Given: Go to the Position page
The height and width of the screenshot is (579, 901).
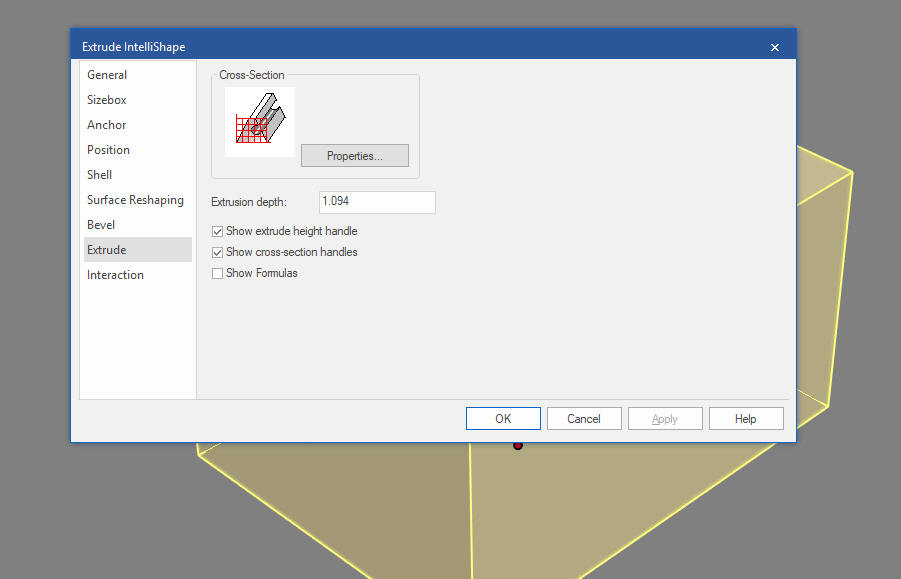Looking at the screenshot, I should [x=137, y=150].
